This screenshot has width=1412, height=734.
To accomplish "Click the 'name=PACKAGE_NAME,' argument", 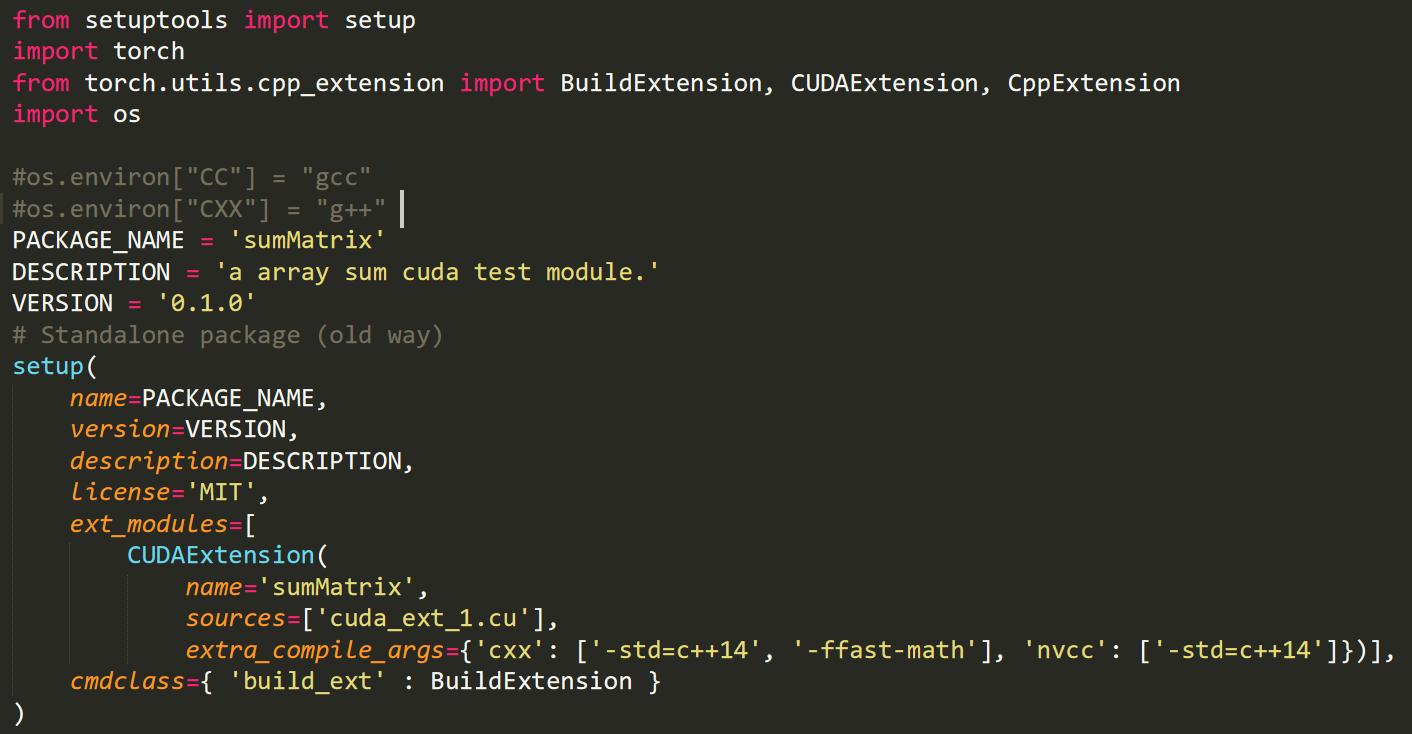I will [x=199, y=398].
